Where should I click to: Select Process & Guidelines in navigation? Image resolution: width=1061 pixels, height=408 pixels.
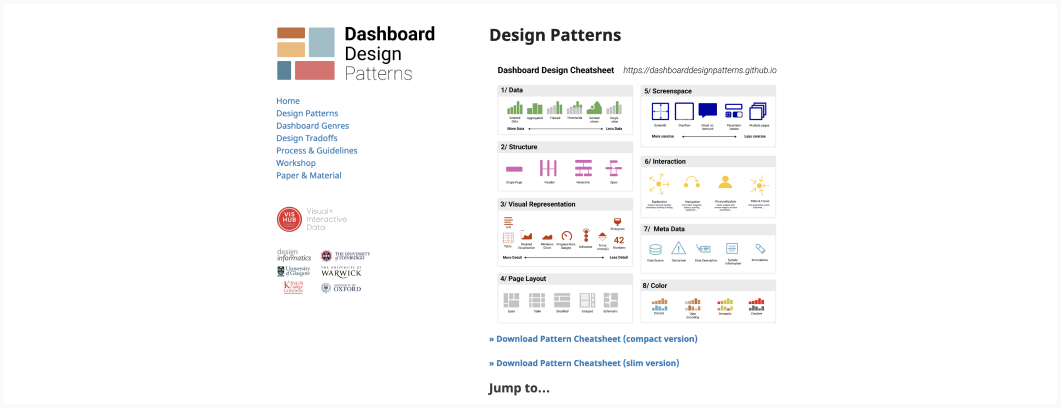coord(318,151)
